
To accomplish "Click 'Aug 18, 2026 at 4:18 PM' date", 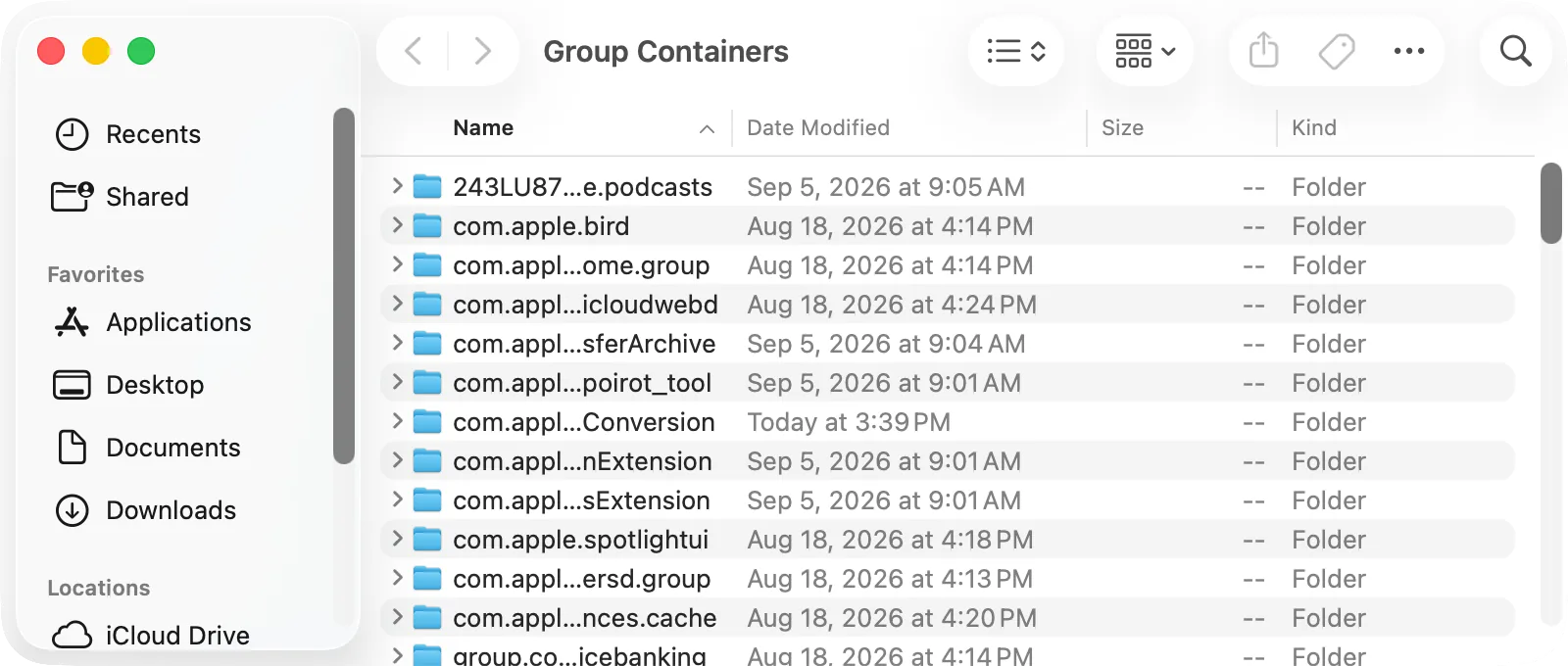I will click(x=890, y=540).
